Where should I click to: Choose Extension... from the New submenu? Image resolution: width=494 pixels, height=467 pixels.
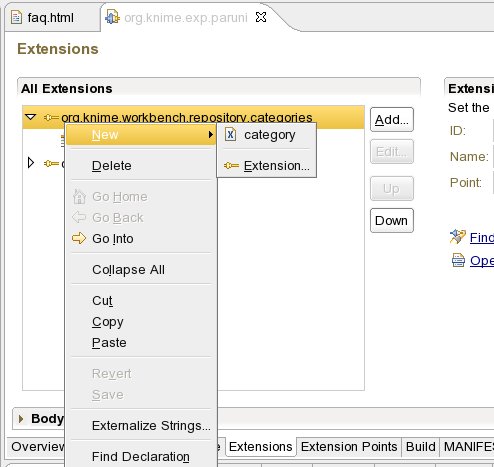pos(266,166)
